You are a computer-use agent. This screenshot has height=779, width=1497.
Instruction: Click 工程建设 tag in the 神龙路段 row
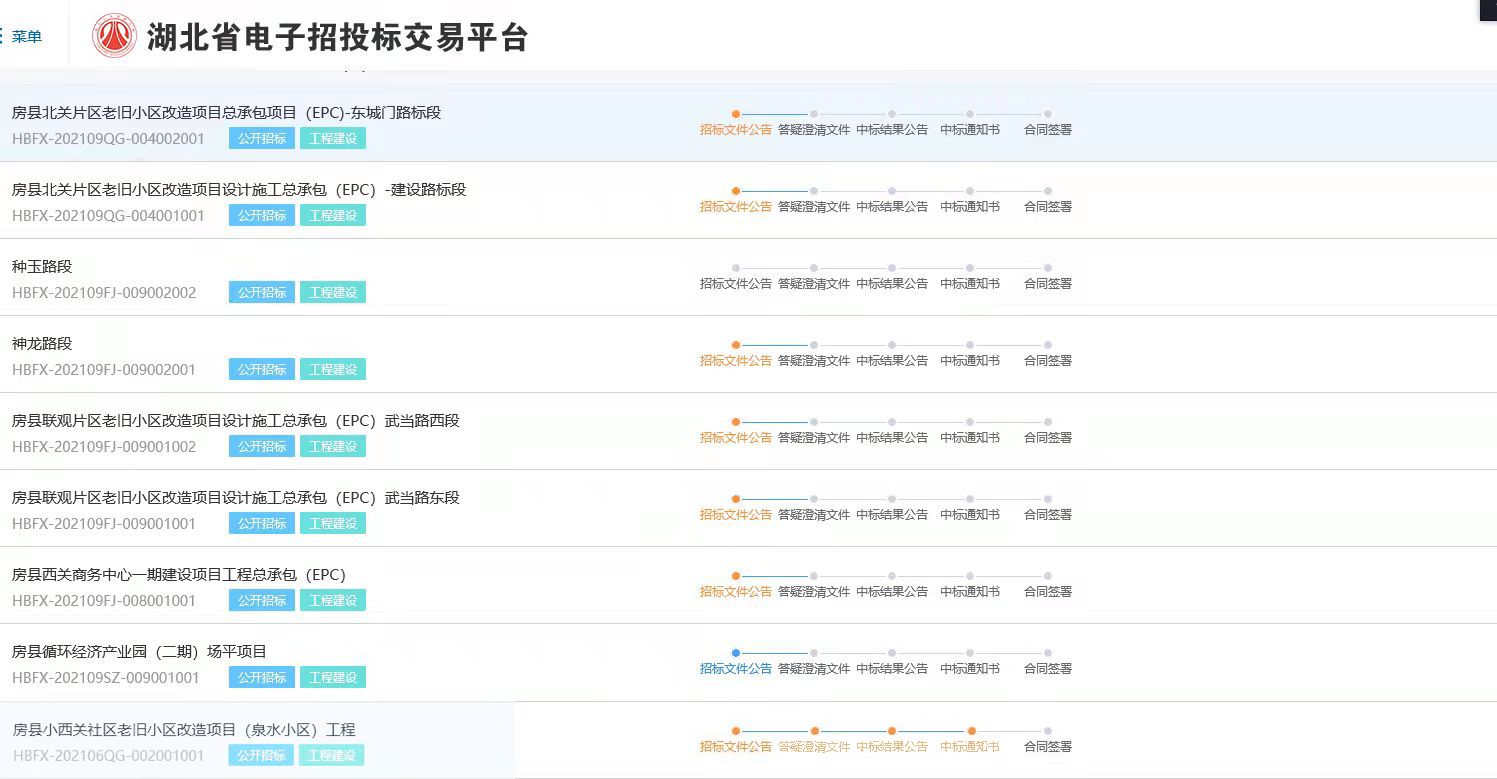[333, 370]
